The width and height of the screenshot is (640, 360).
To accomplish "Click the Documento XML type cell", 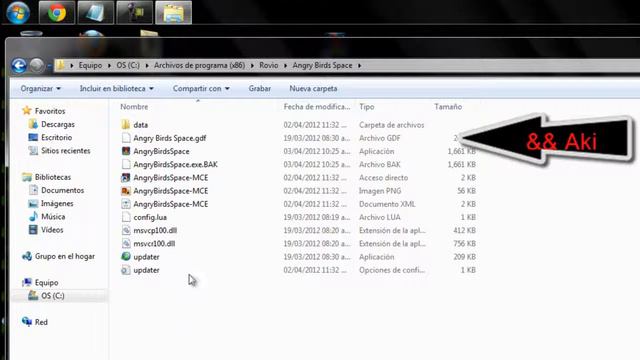I will pos(387,204).
